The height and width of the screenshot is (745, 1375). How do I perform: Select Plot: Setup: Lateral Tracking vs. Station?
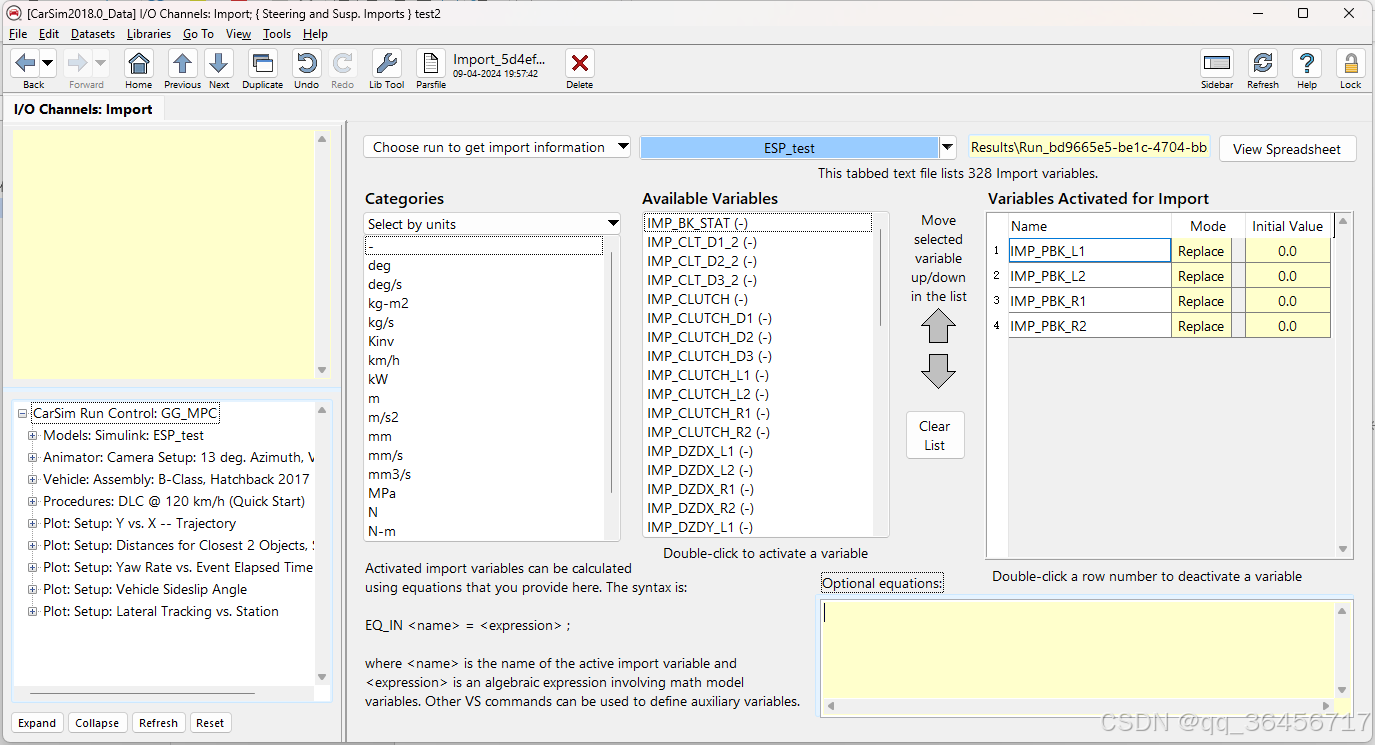(x=160, y=611)
